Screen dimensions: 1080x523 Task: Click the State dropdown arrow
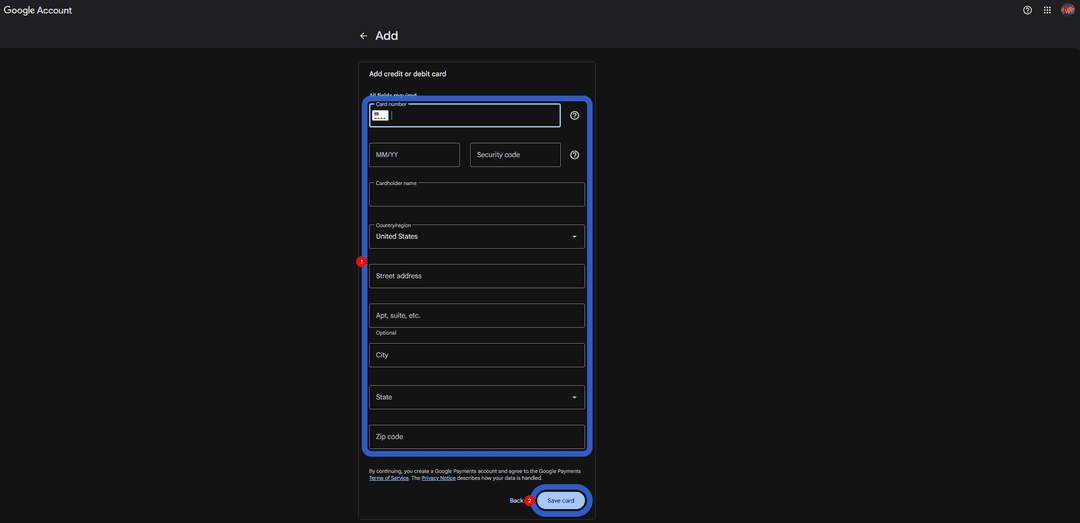pyautogui.click(x=574, y=398)
